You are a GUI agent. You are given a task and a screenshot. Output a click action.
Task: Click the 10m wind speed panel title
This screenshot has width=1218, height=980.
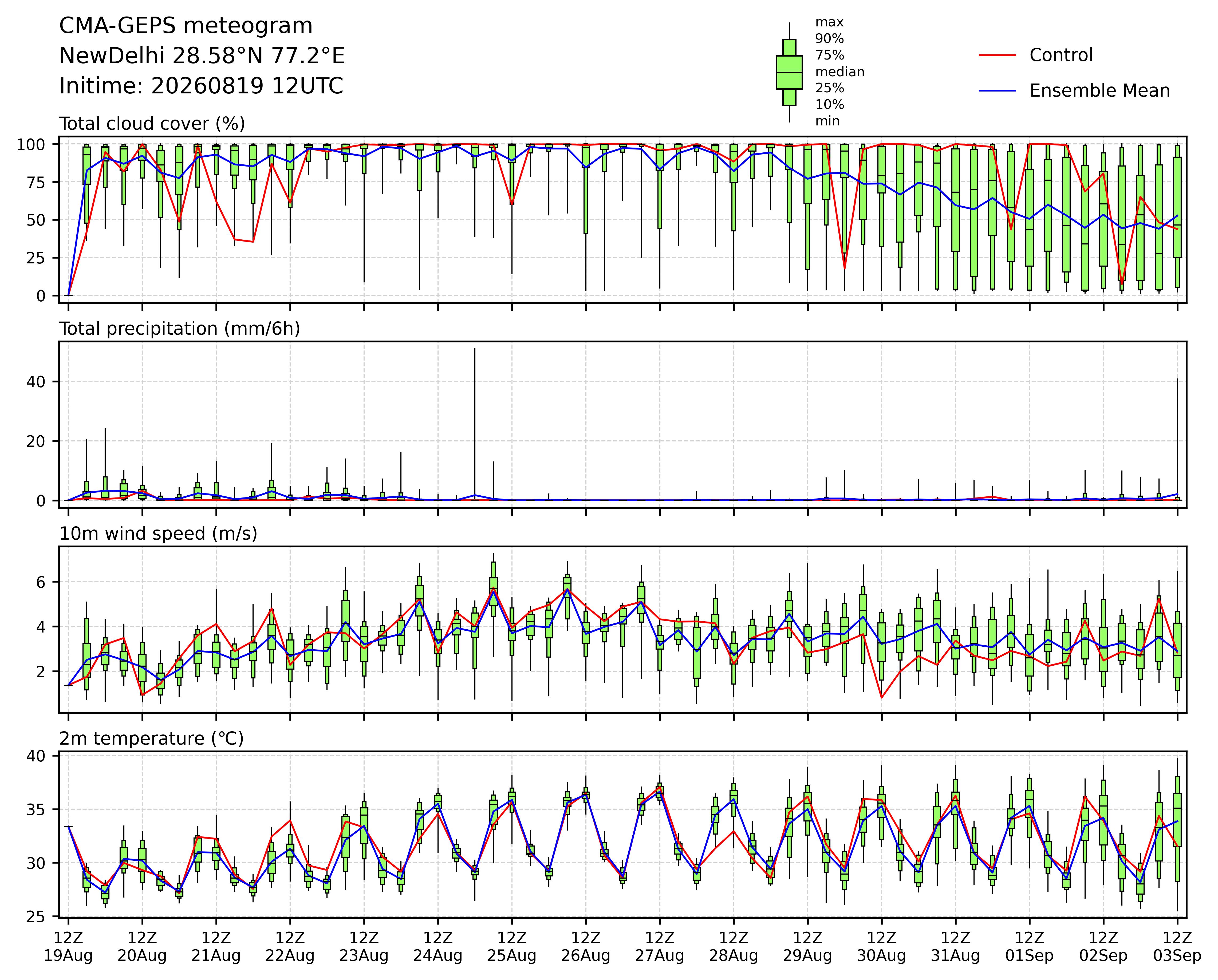158,534
